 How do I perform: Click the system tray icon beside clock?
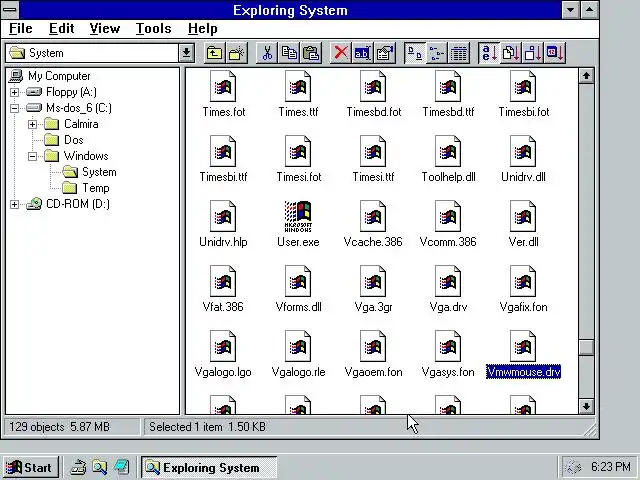[574, 467]
